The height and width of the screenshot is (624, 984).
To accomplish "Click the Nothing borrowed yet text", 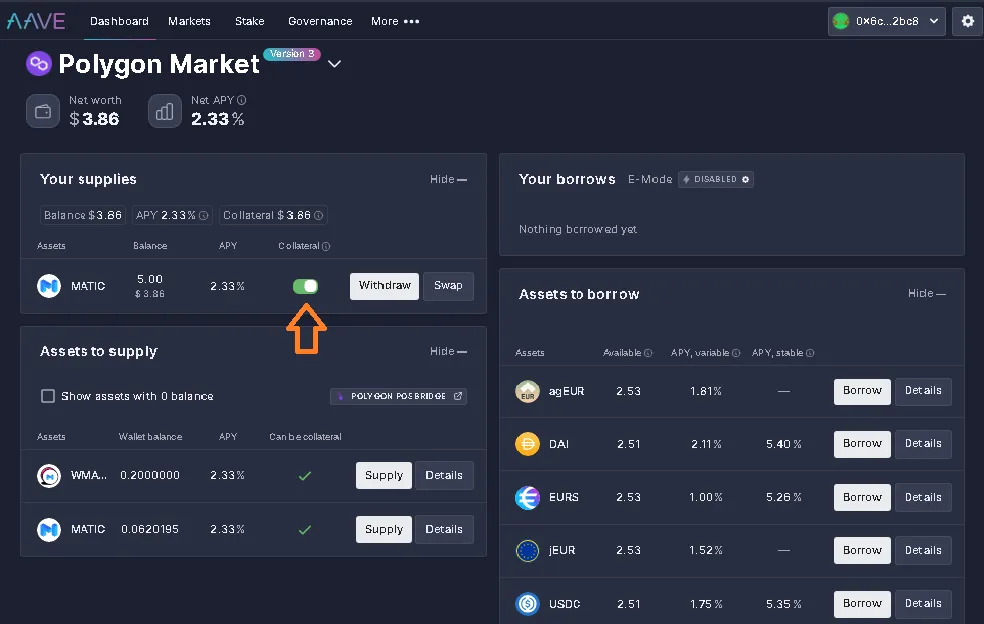I will [x=578, y=230].
